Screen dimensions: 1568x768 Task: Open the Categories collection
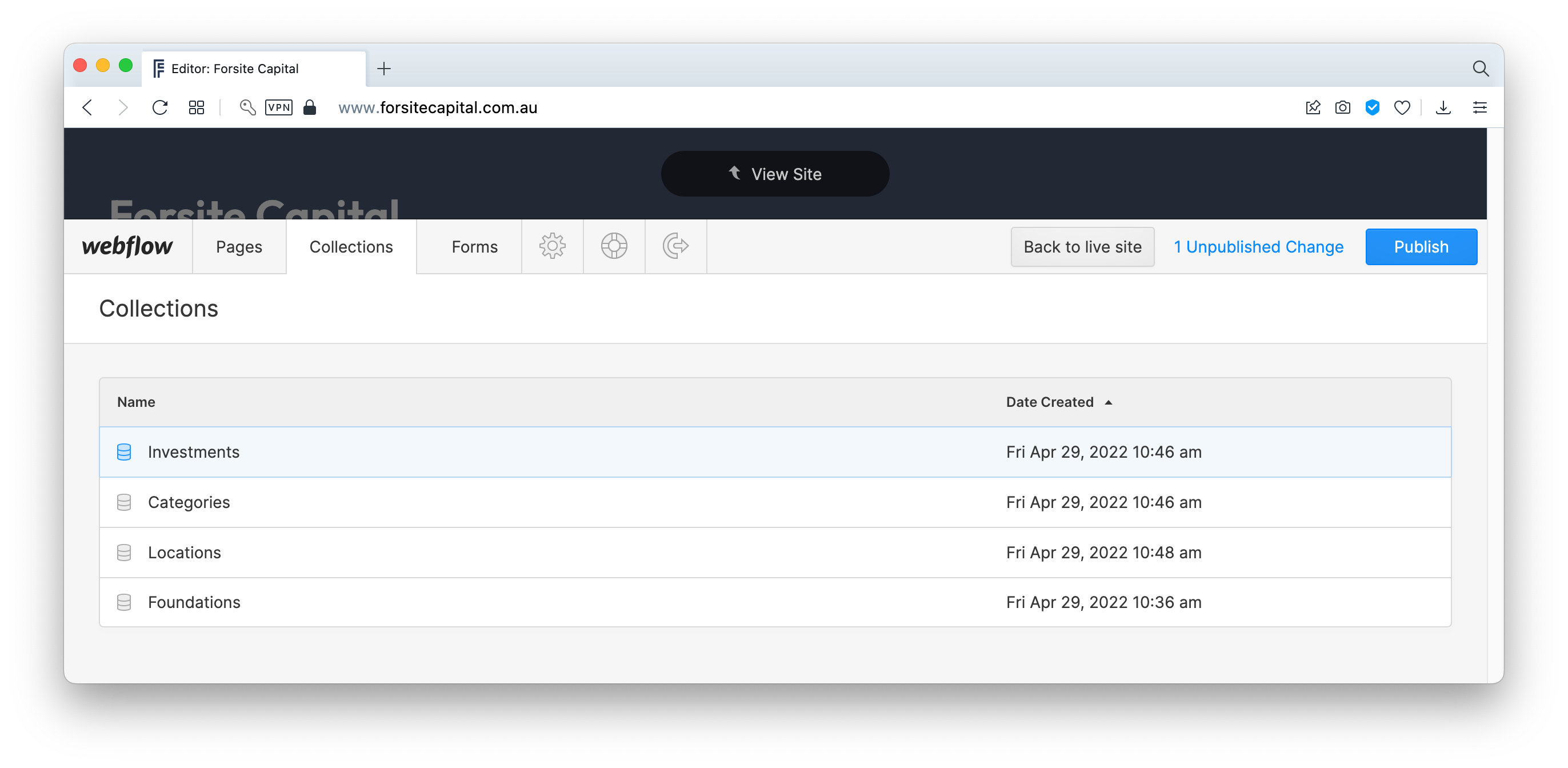pos(774,502)
